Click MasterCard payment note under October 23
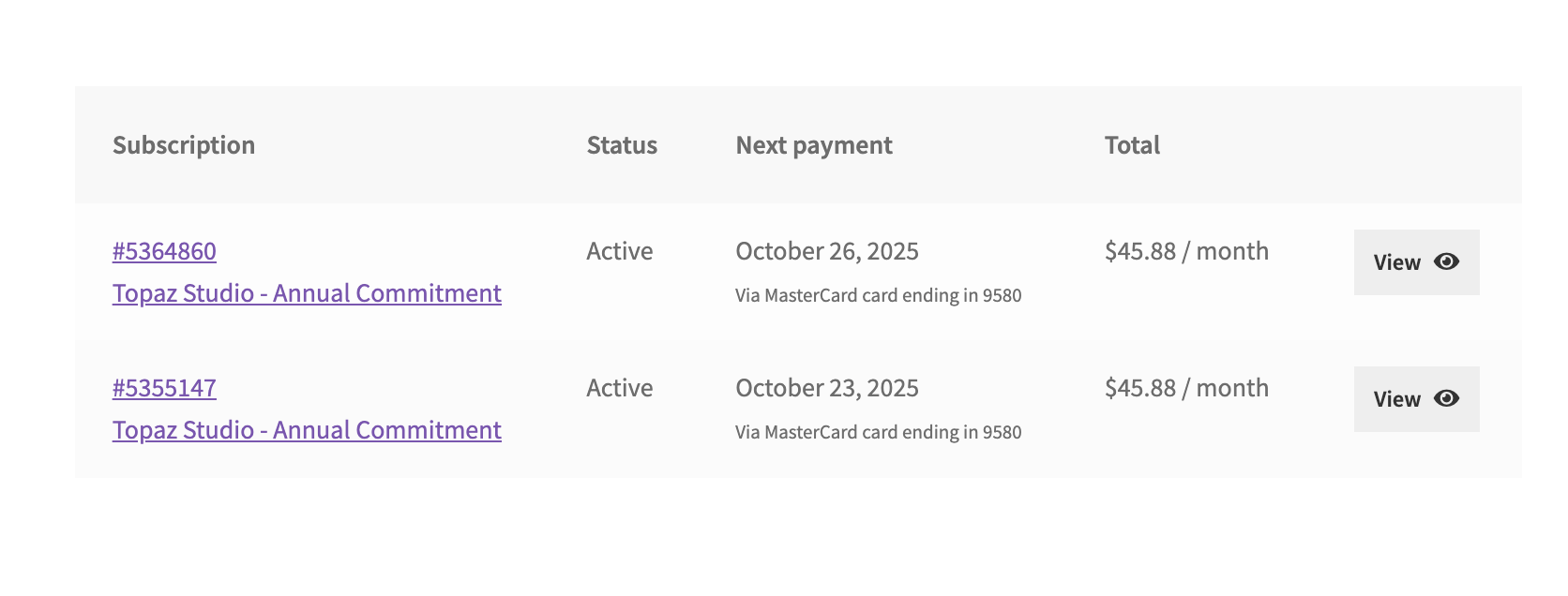 (x=878, y=432)
